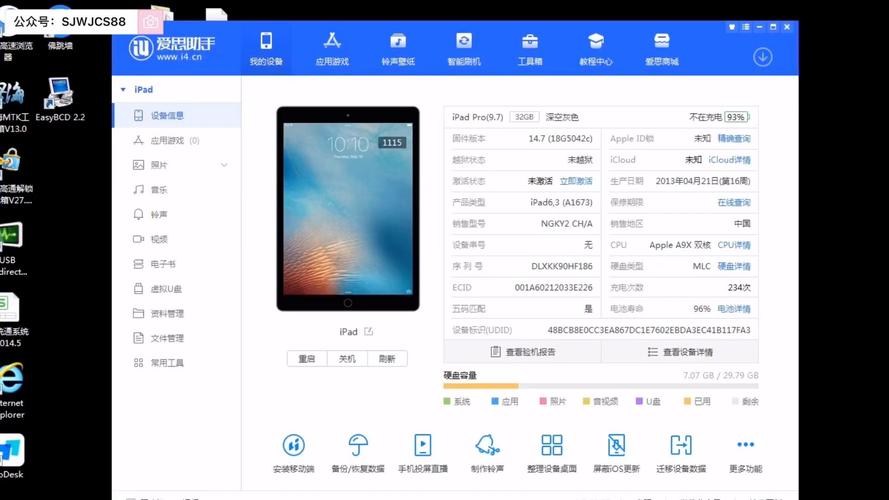Open 硬盘详情 link

click(734, 266)
